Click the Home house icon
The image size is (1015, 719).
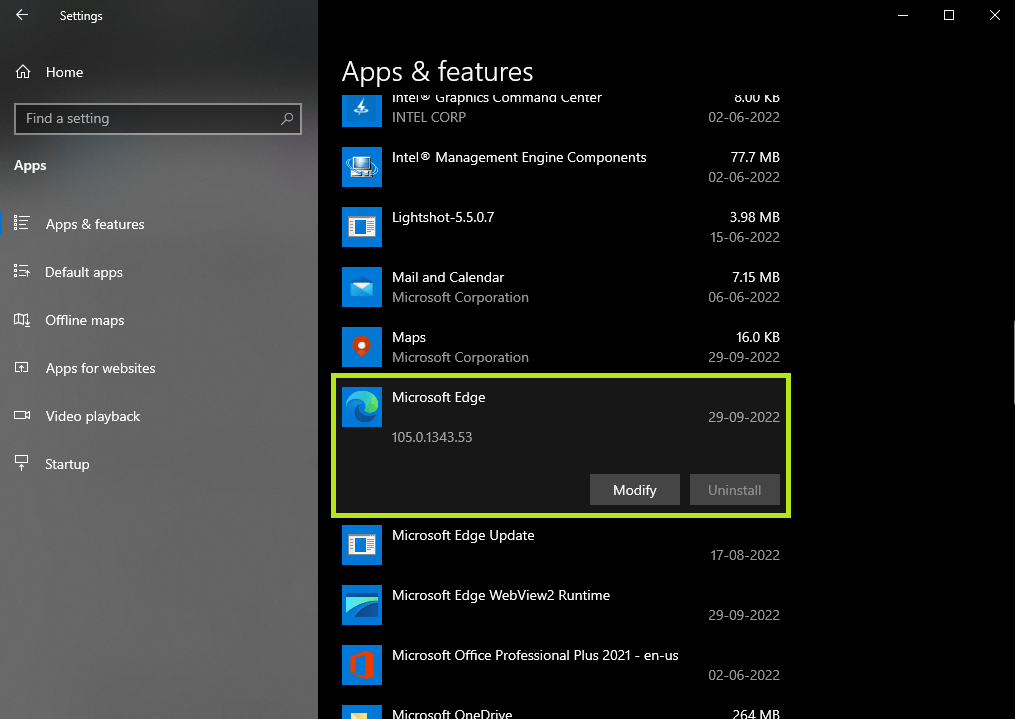pos(23,72)
